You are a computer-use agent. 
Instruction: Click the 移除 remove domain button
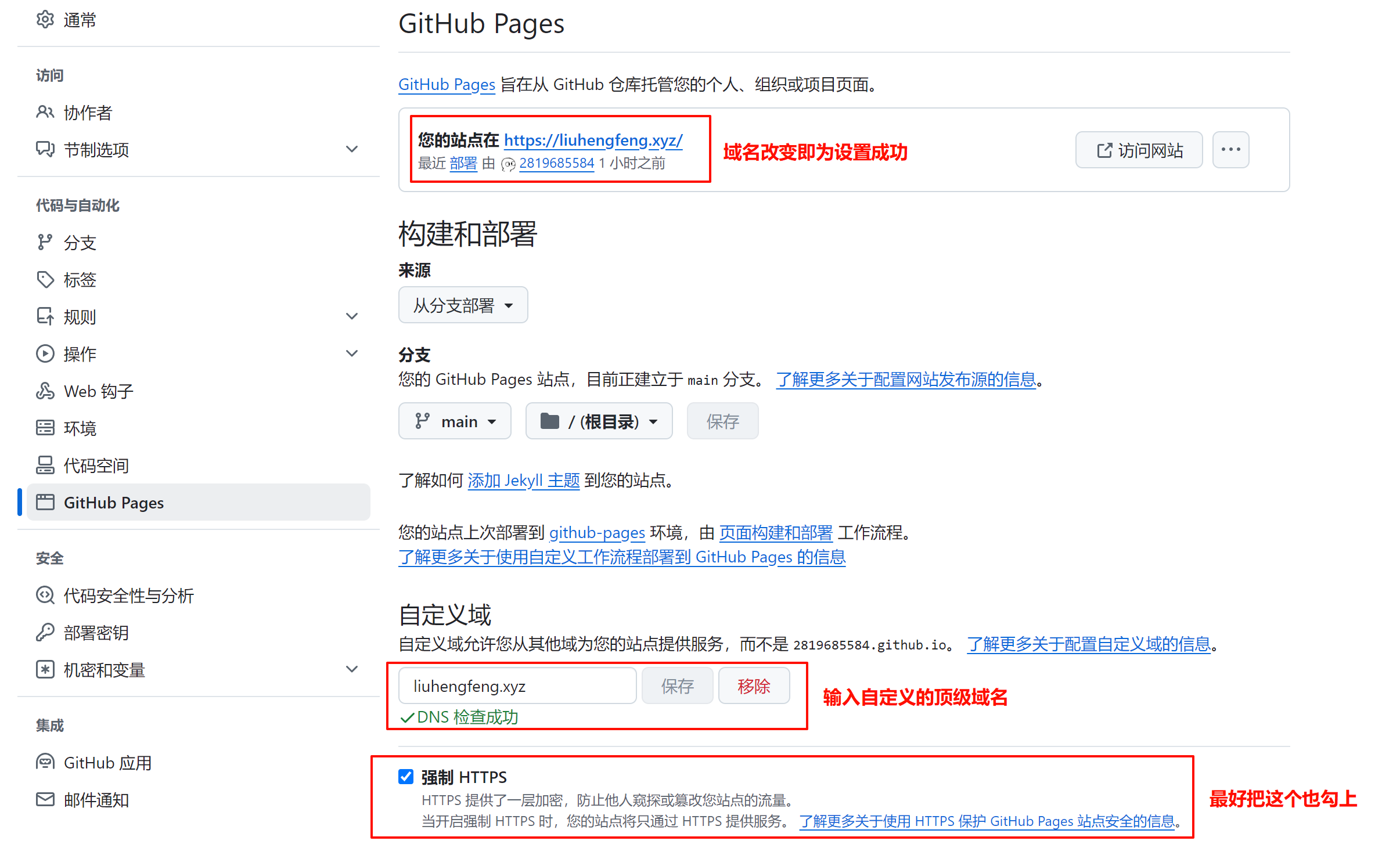click(x=753, y=685)
